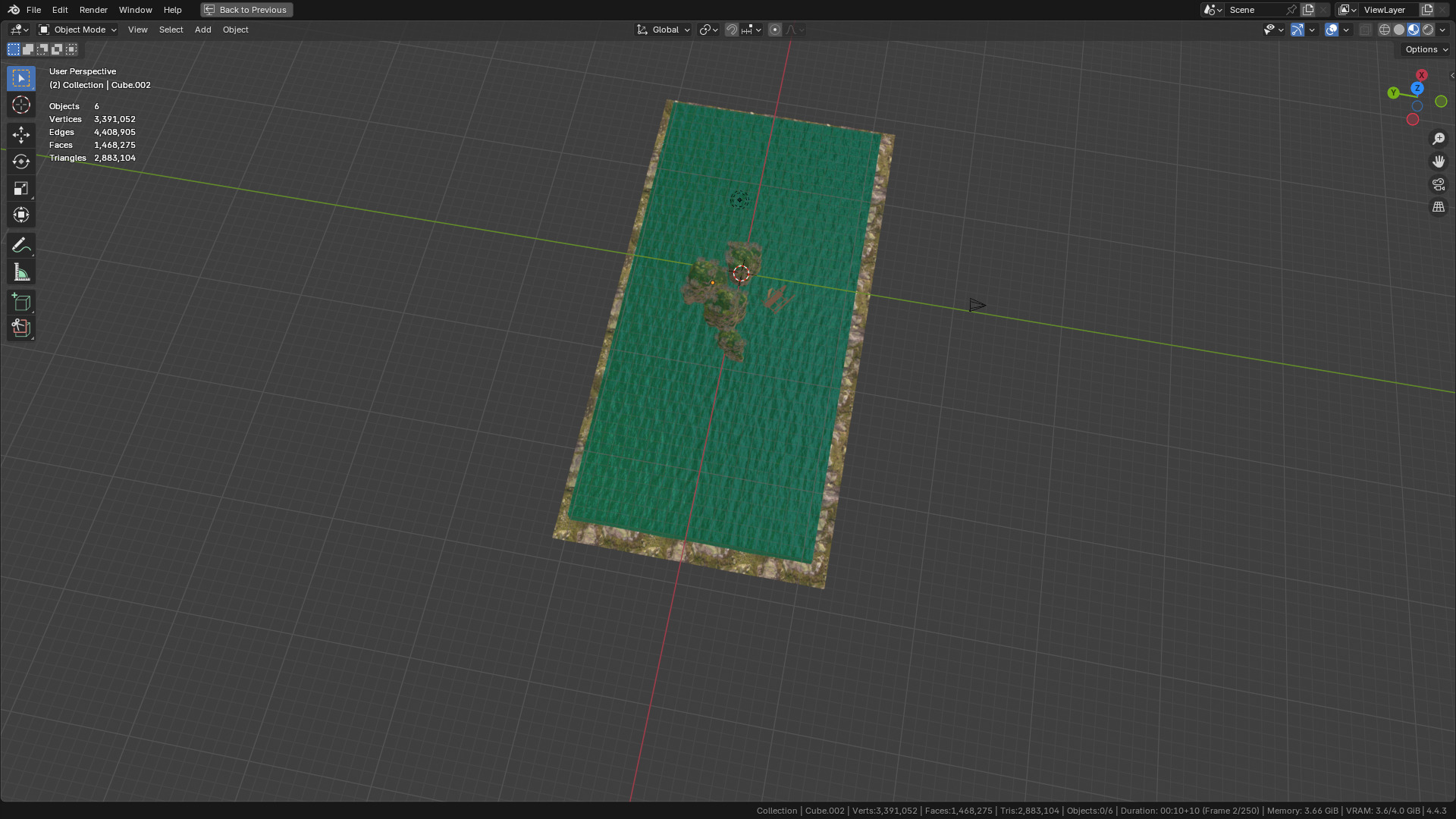
Task: Select the Scale tool
Action: (x=21, y=188)
